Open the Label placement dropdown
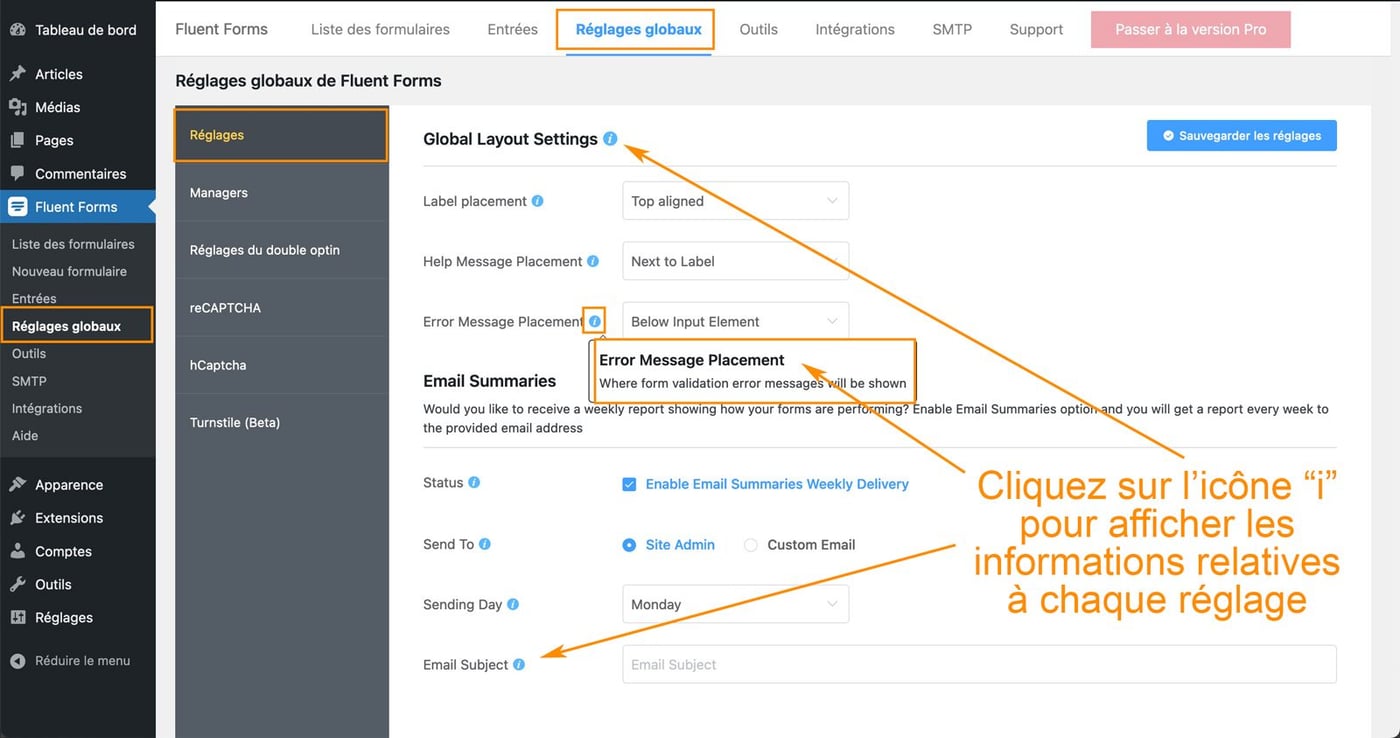 click(x=735, y=201)
